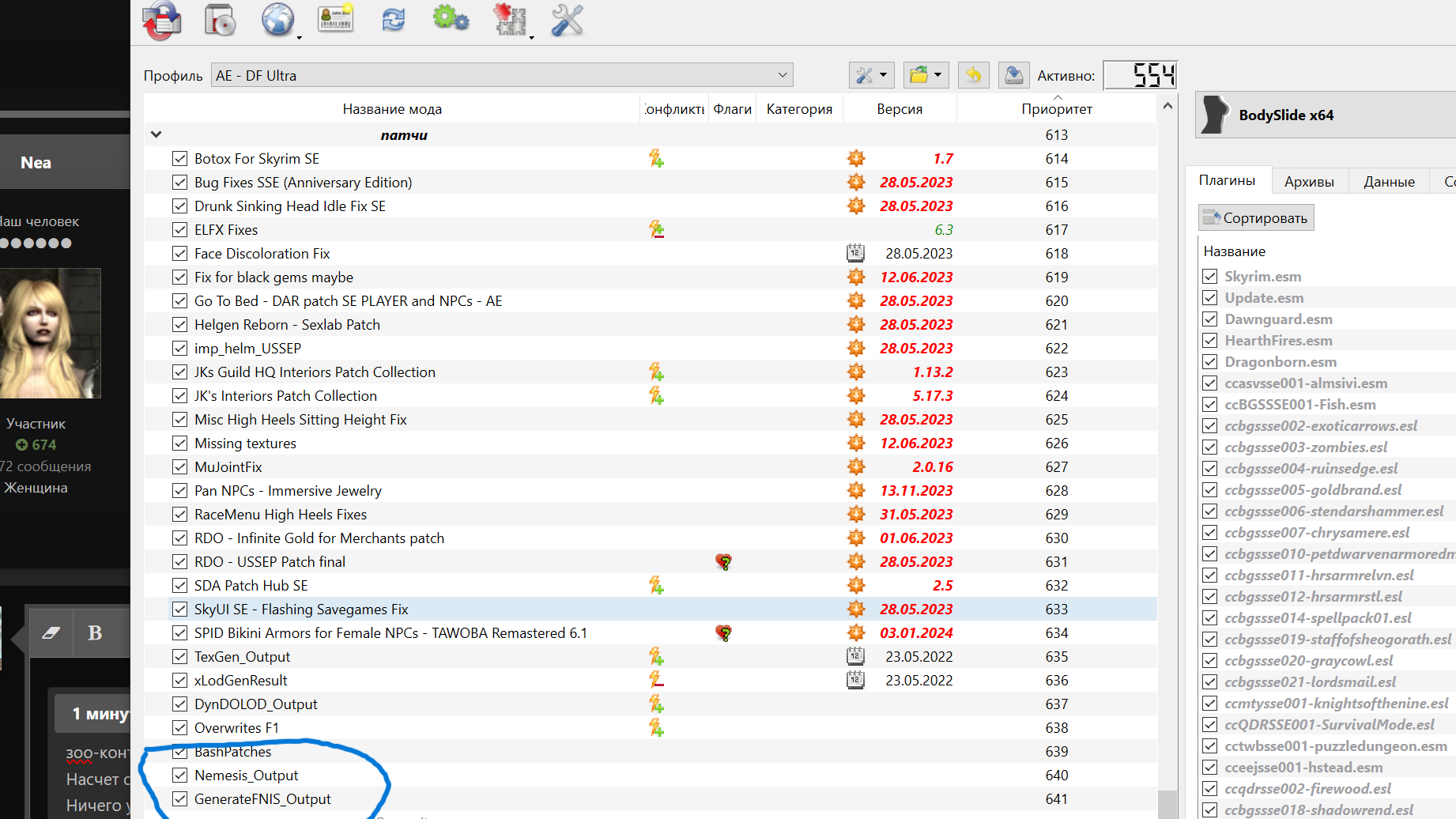The height and width of the screenshot is (819, 1456).
Task: Toggle the Nemesis_Output mod checkbox
Action: pyautogui.click(x=180, y=776)
